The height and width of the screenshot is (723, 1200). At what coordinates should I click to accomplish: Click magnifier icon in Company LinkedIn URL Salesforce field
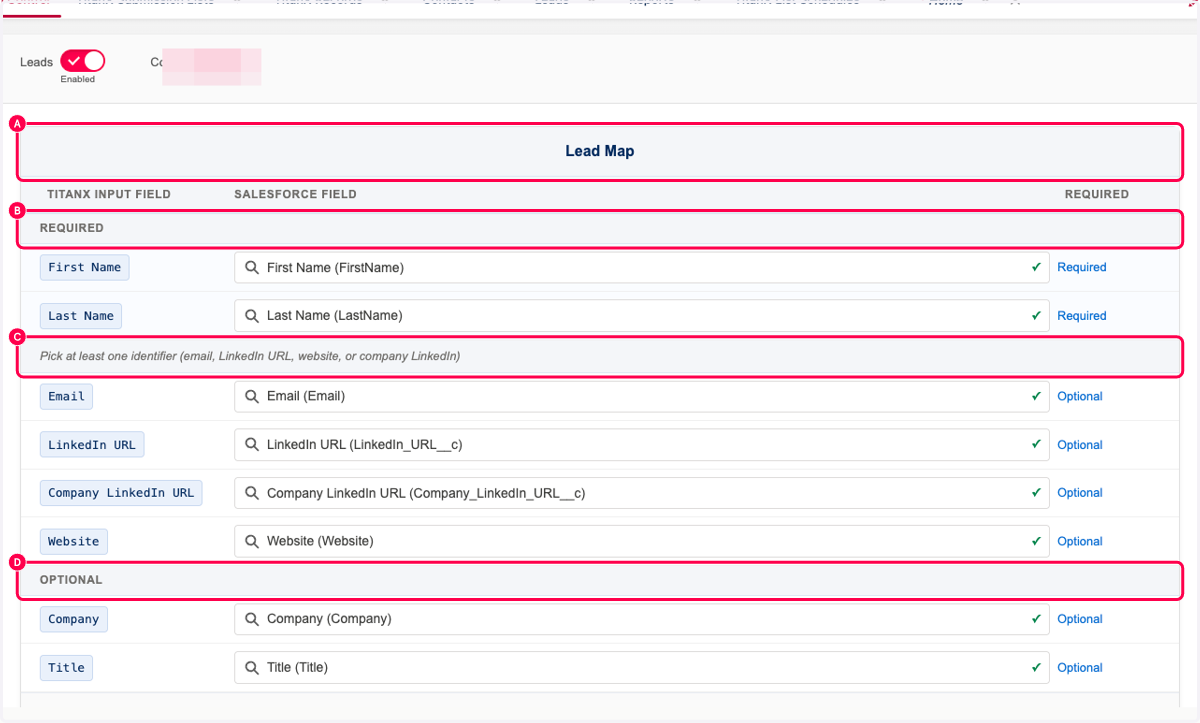click(252, 493)
